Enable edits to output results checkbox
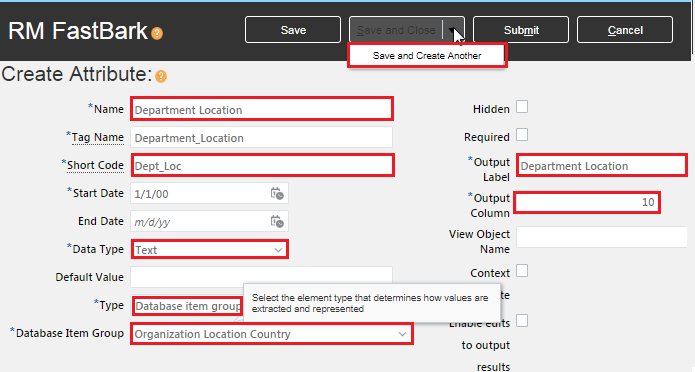The image size is (695, 372). pos(522,321)
